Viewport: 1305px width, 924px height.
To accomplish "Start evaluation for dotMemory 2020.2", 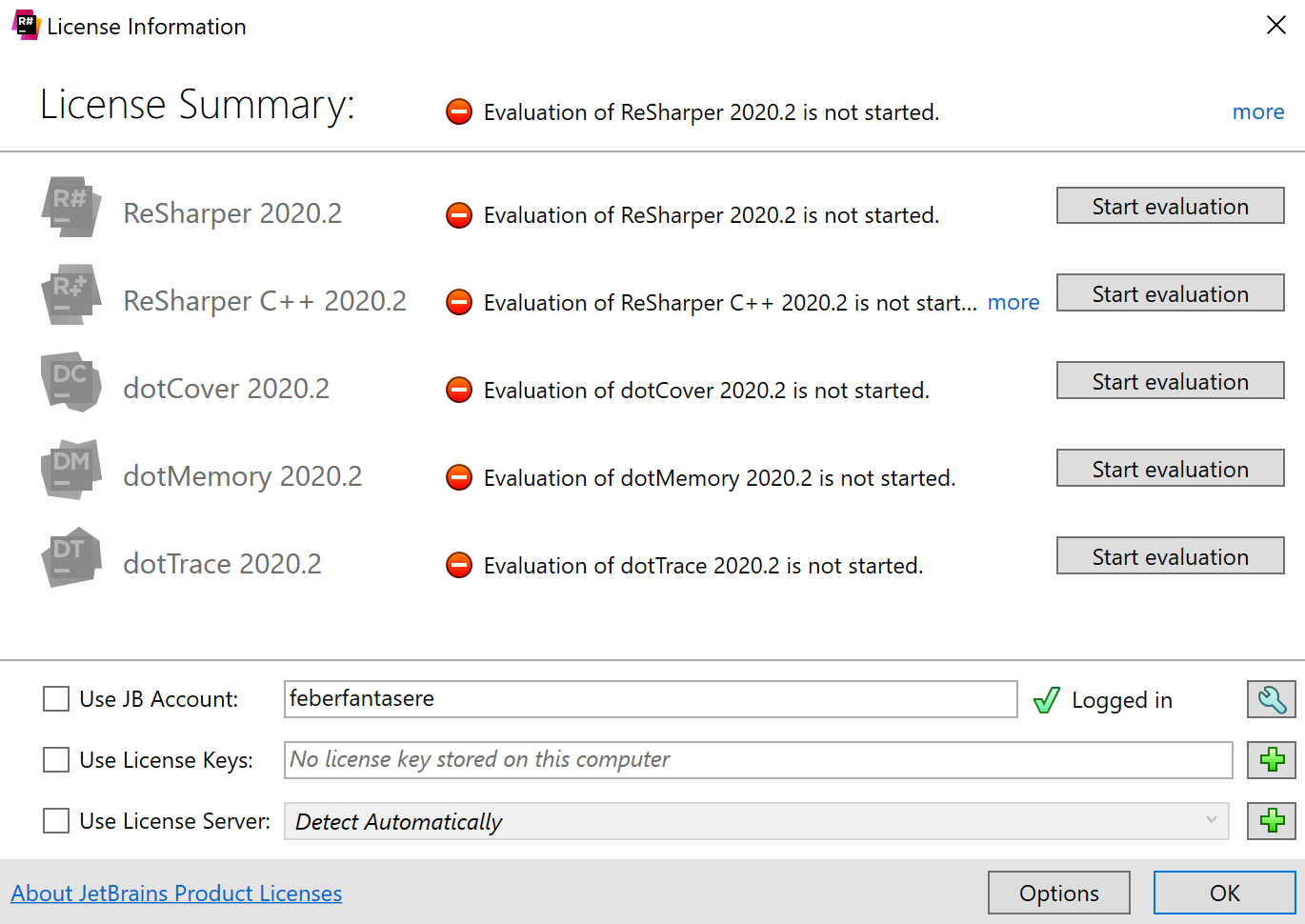I will click(1171, 469).
